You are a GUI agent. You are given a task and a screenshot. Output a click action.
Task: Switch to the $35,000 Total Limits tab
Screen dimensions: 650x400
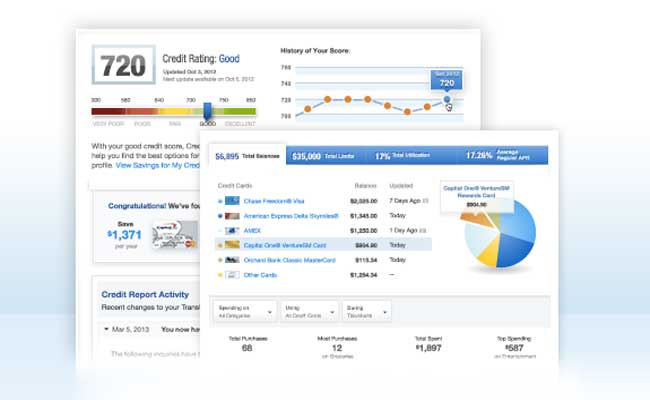[x=323, y=156]
